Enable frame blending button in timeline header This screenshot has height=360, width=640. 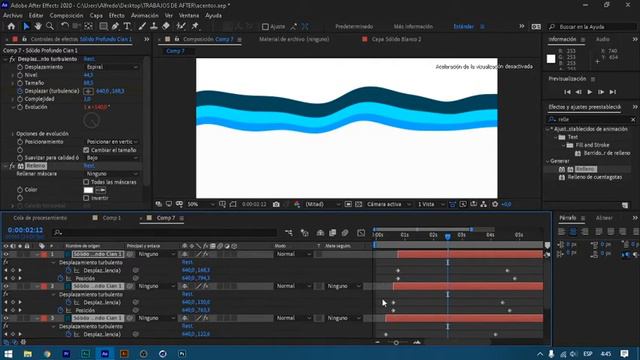(333, 233)
